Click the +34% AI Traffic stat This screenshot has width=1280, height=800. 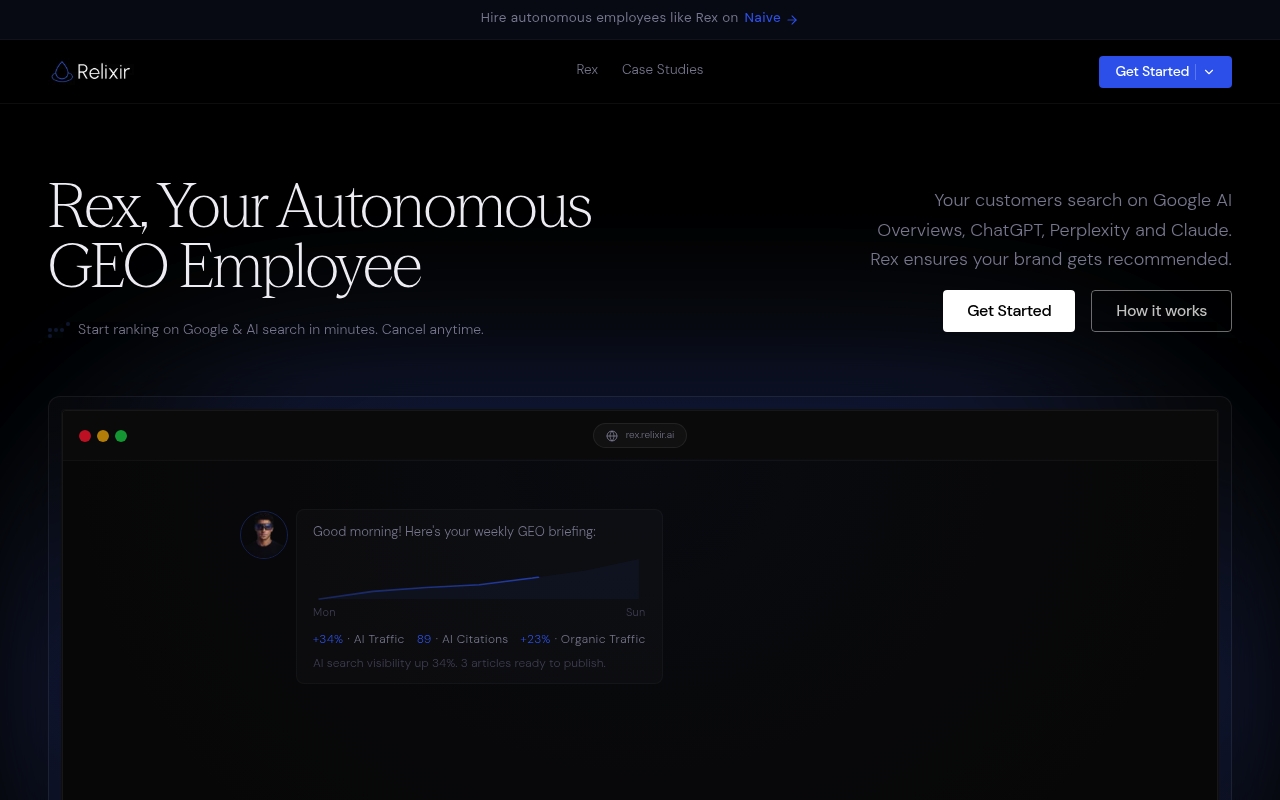coord(358,639)
